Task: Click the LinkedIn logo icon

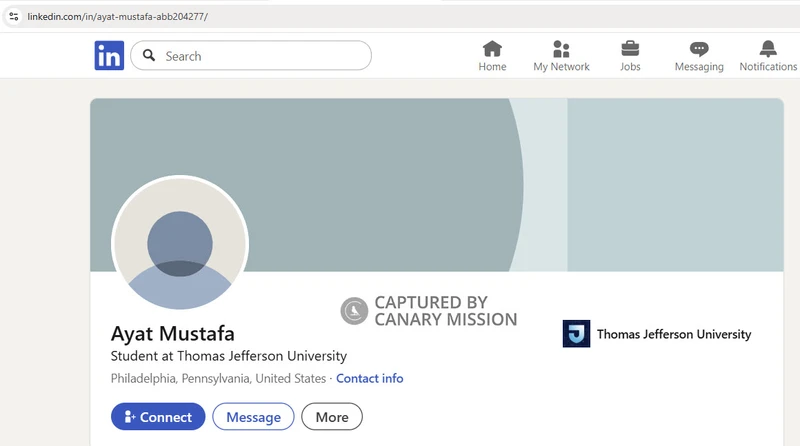Action: [109, 55]
